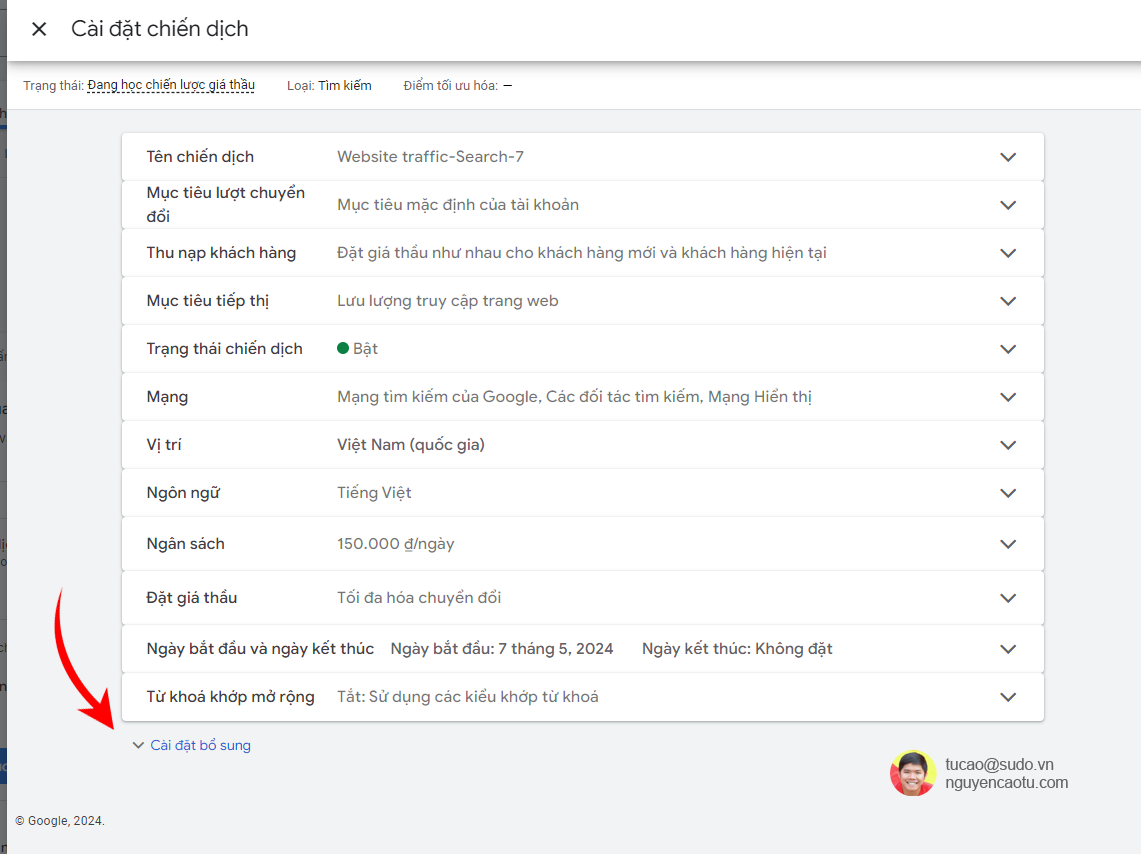Image resolution: width=1141 pixels, height=854 pixels.
Task: Click the green status dot next to Bật
Action: pyautogui.click(x=344, y=348)
